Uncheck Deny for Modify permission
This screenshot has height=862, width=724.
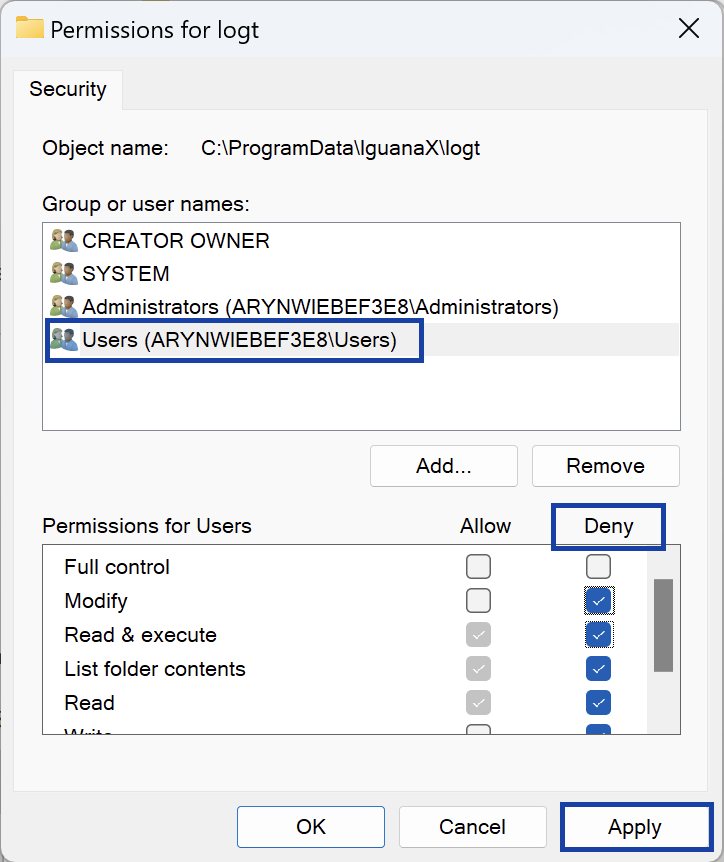point(598,601)
